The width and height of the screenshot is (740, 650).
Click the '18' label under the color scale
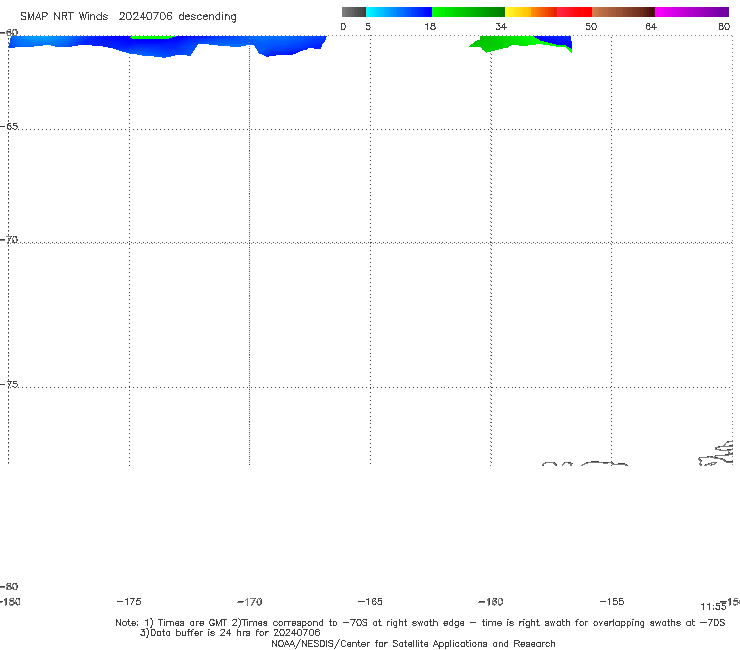pyautogui.click(x=430, y=27)
